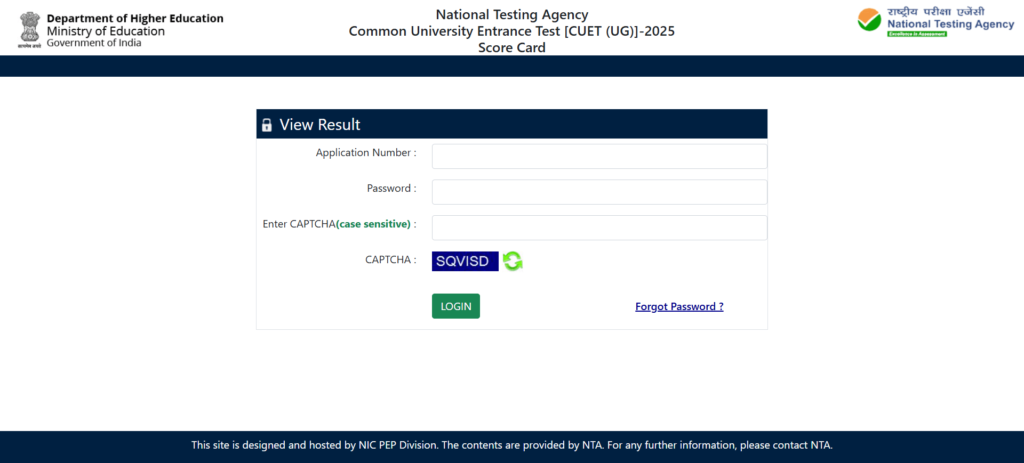
Task: Click the lock icon beside View Result
Action: coord(266,125)
